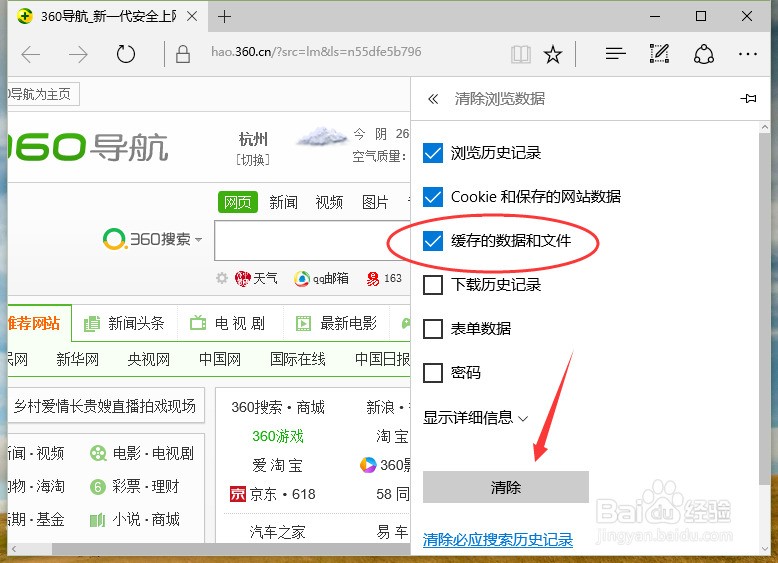Click 切换 to change city

click(253, 160)
